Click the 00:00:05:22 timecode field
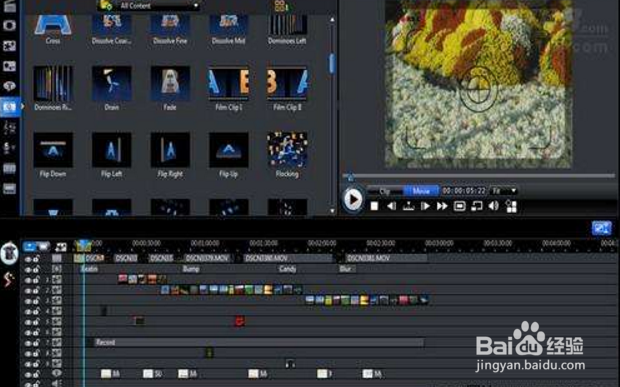The image size is (620, 387). click(x=464, y=191)
